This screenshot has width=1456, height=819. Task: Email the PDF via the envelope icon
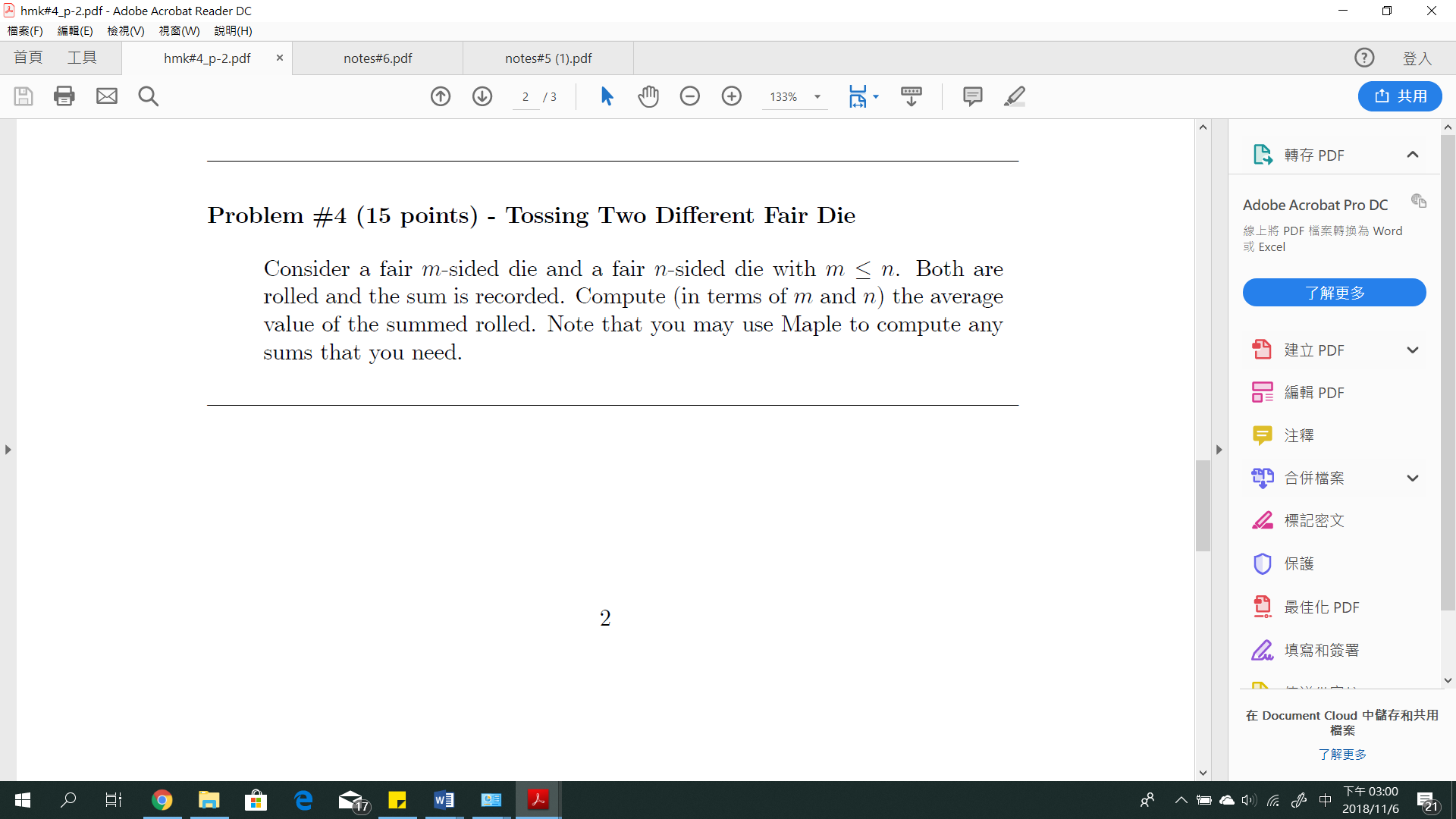click(x=106, y=96)
